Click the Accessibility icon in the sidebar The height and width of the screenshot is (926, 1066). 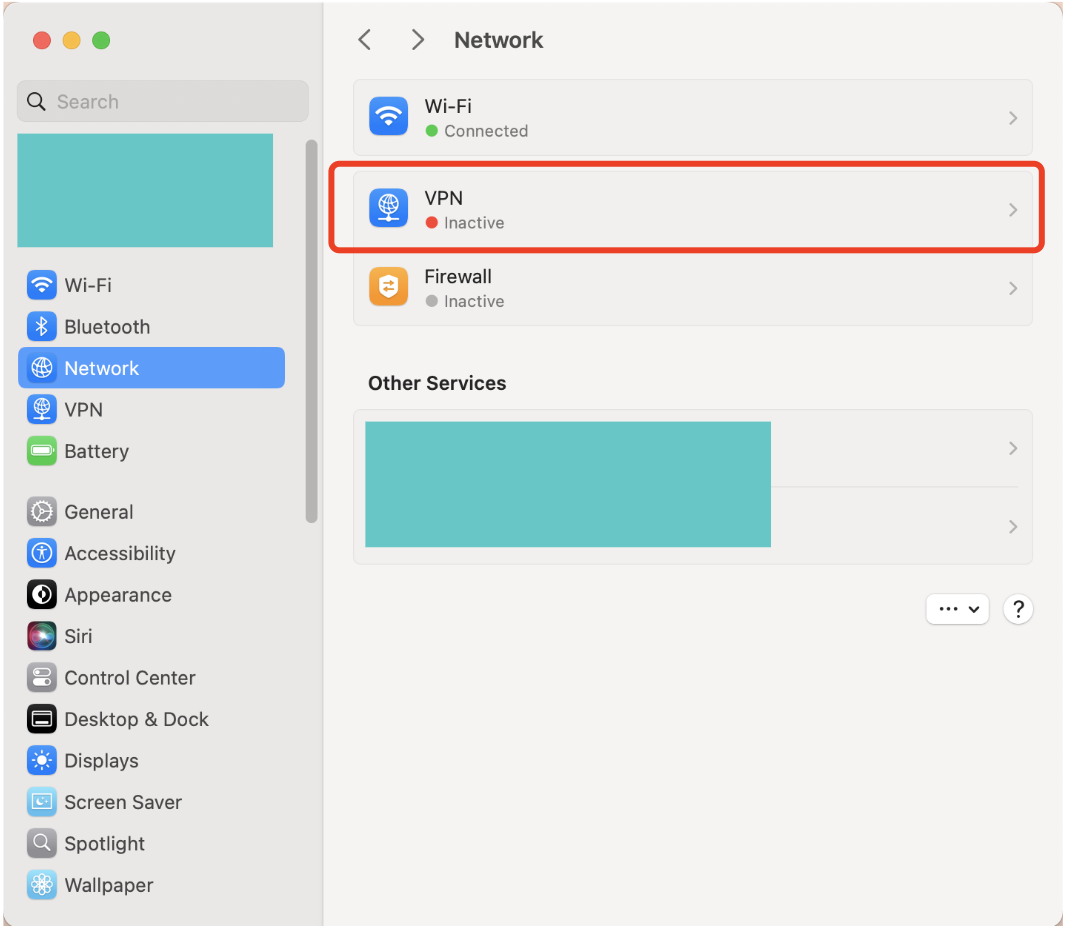[41, 553]
